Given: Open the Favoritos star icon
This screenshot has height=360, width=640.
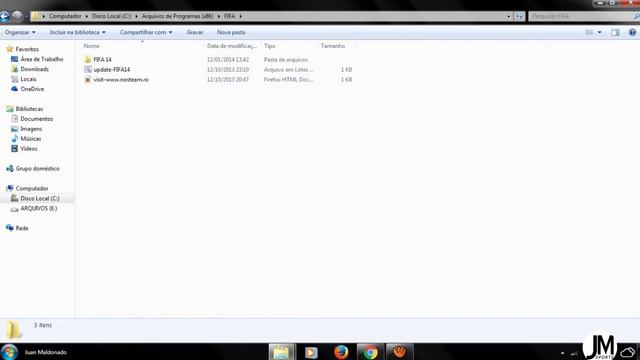Looking at the screenshot, I should (x=10, y=49).
